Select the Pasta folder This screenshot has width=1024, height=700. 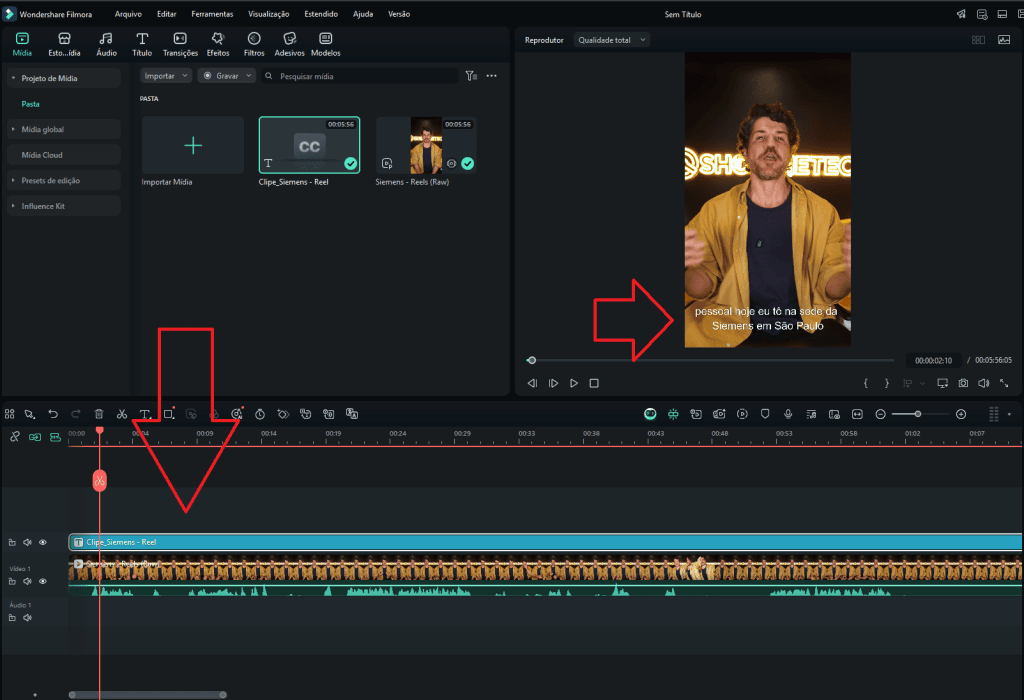30,104
